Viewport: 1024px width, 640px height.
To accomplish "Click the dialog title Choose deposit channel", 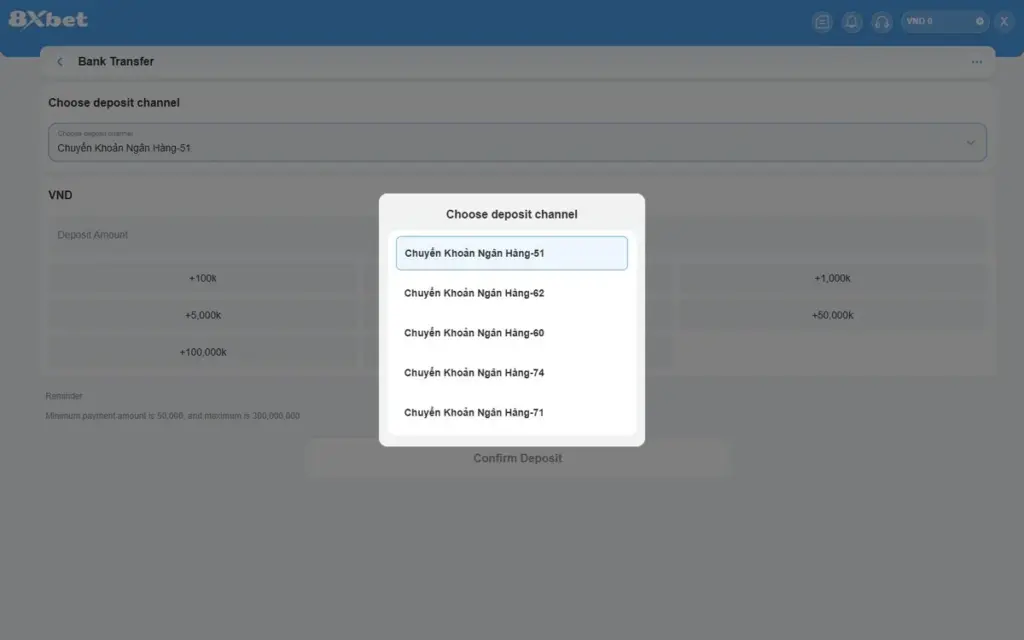I will [x=511, y=214].
